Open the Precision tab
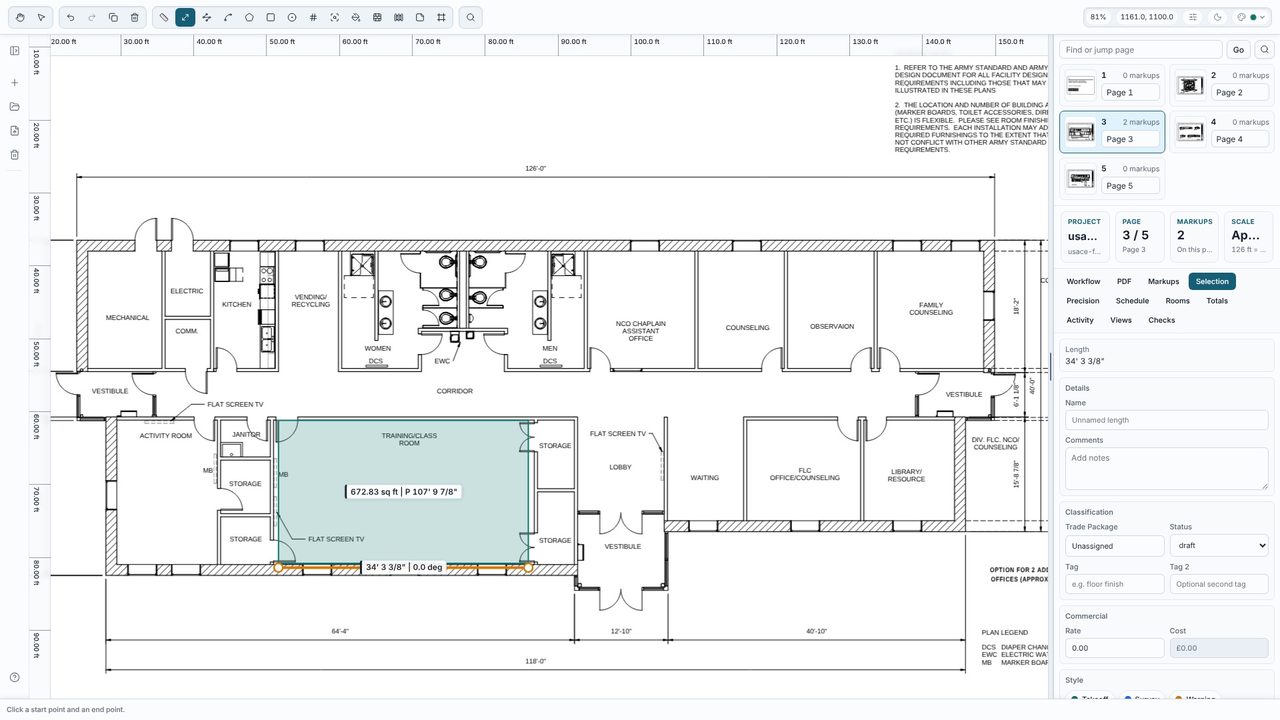 click(1083, 301)
